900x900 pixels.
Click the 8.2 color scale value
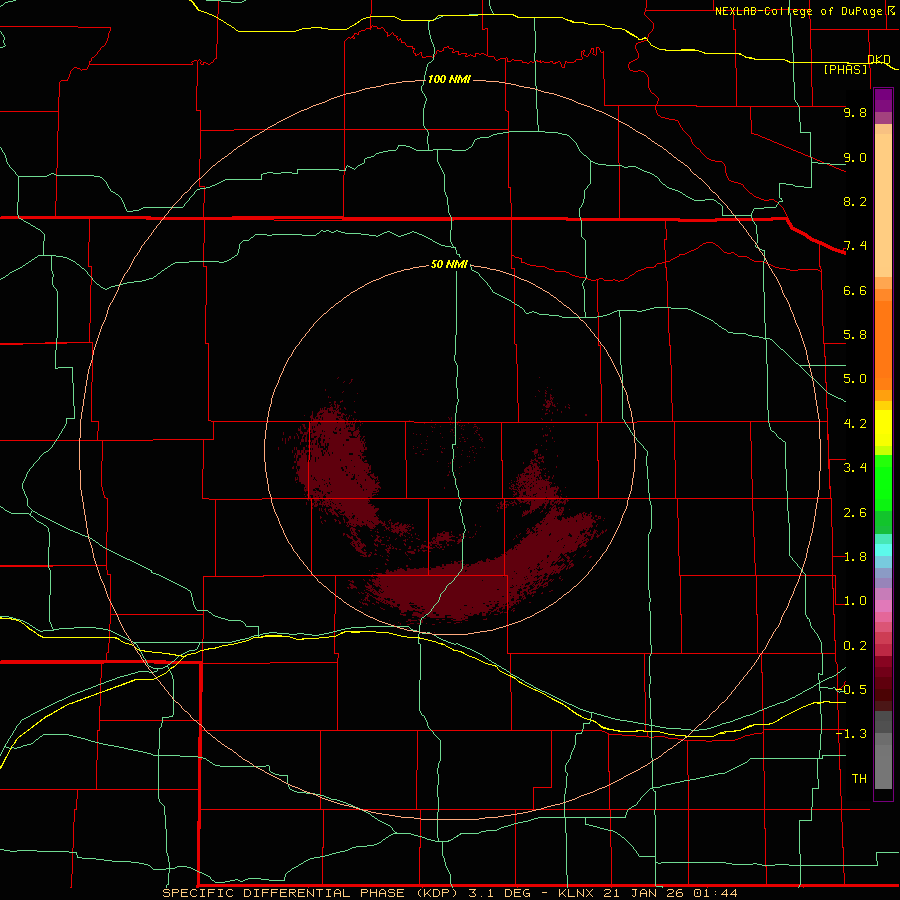point(855,201)
